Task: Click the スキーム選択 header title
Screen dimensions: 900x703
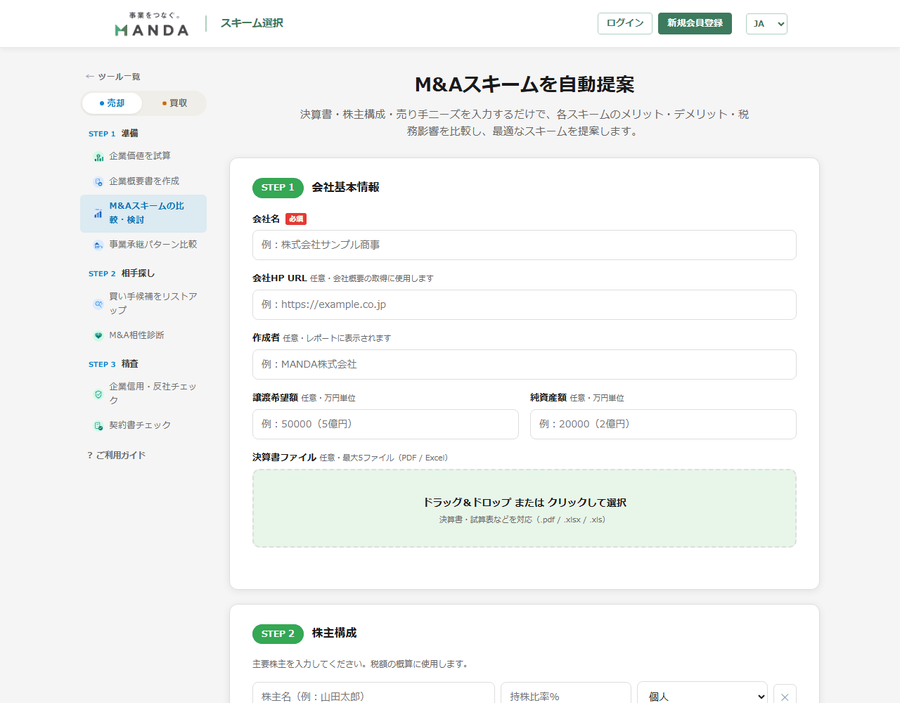Action: click(252, 24)
